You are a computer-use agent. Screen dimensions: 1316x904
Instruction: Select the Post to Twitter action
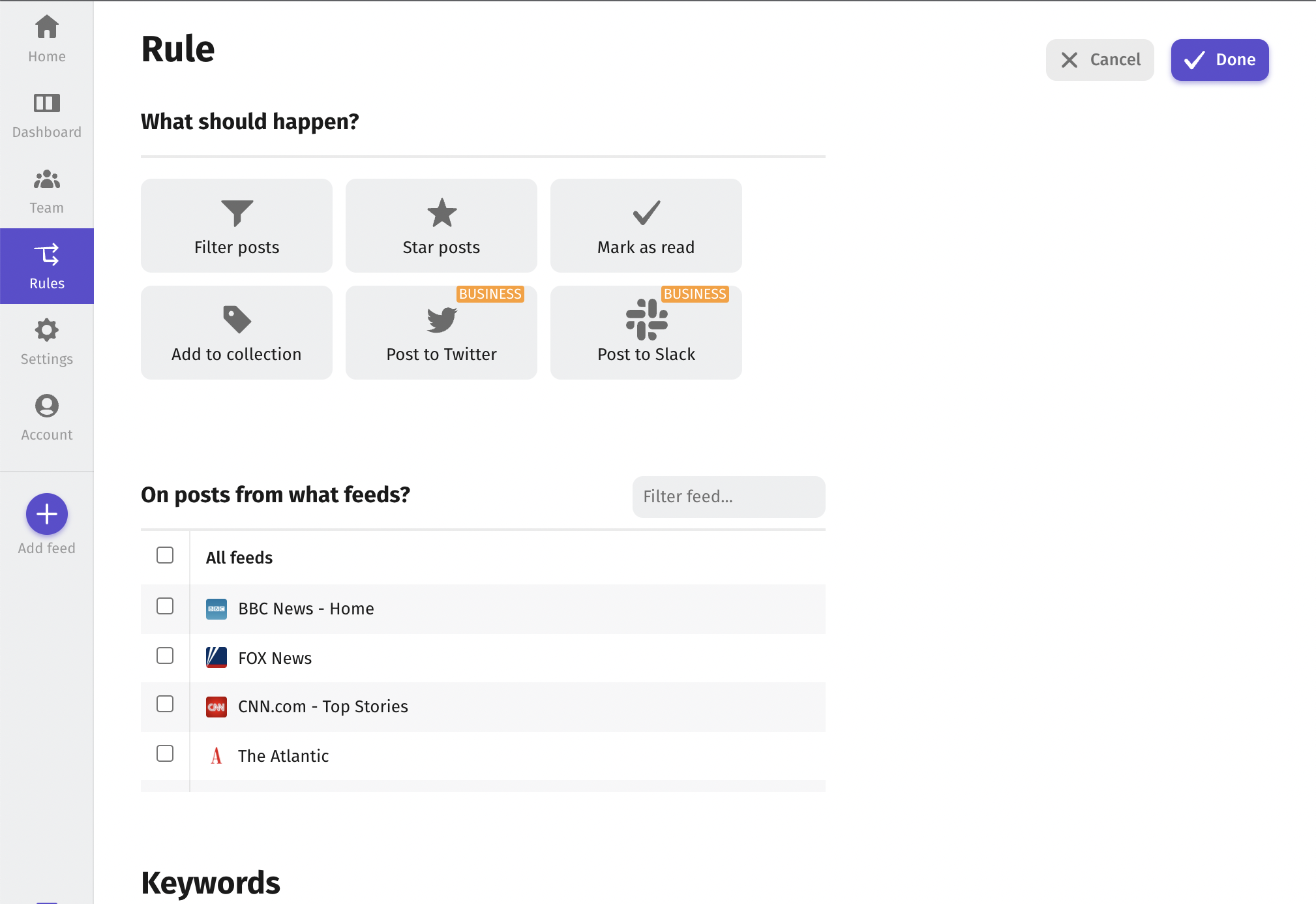coord(441,332)
